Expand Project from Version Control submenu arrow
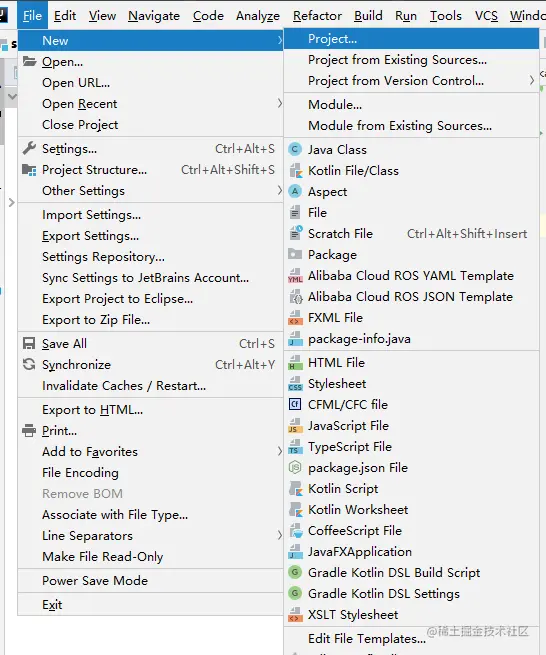 pos(531,80)
